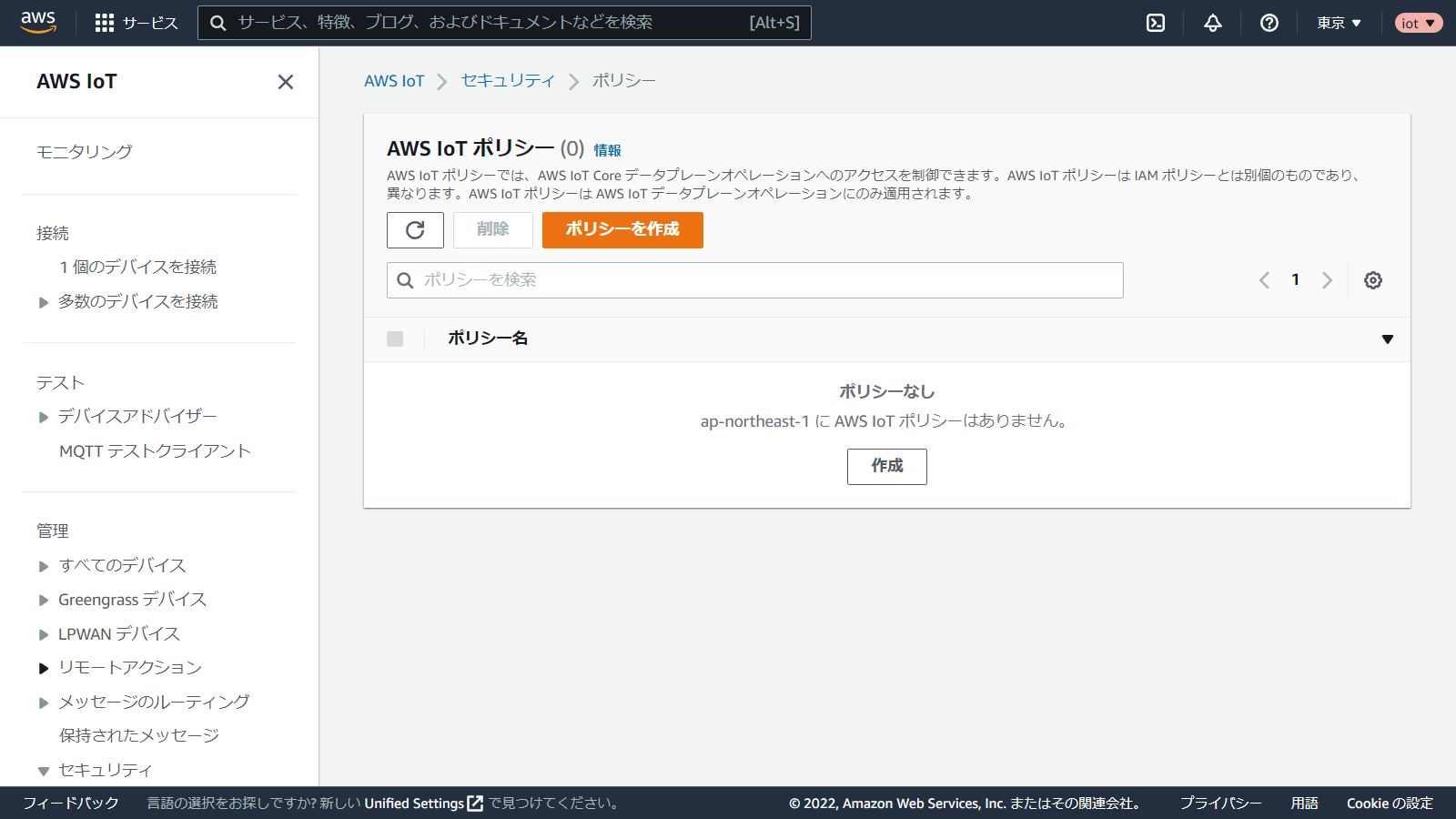Open the notifications bell
Image resolution: width=1456 pixels, height=819 pixels.
(x=1213, y=23)
